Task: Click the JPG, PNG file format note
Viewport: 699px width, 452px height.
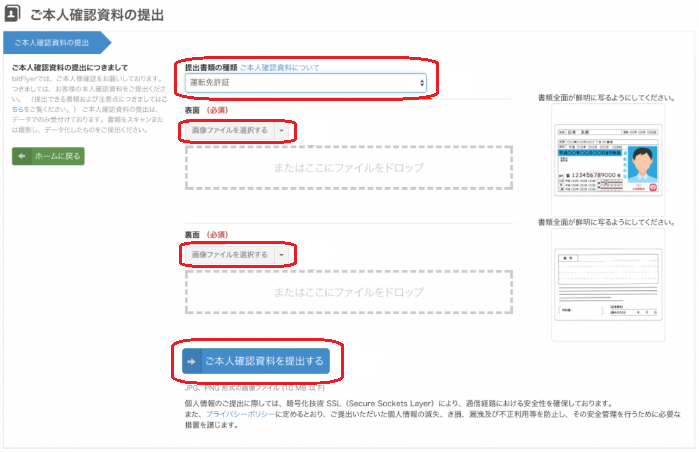Action: (x=255, y=388)
